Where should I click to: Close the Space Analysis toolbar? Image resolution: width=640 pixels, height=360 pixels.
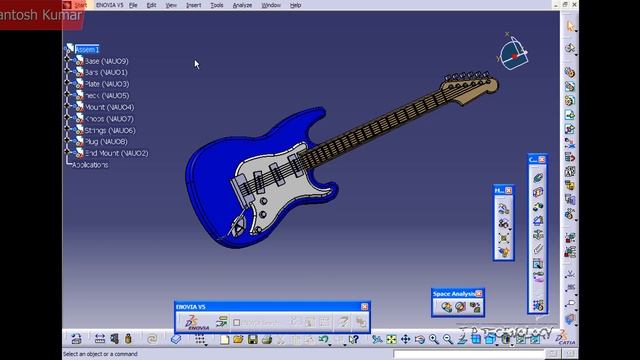pyautogui.click(x=479, y=293)
